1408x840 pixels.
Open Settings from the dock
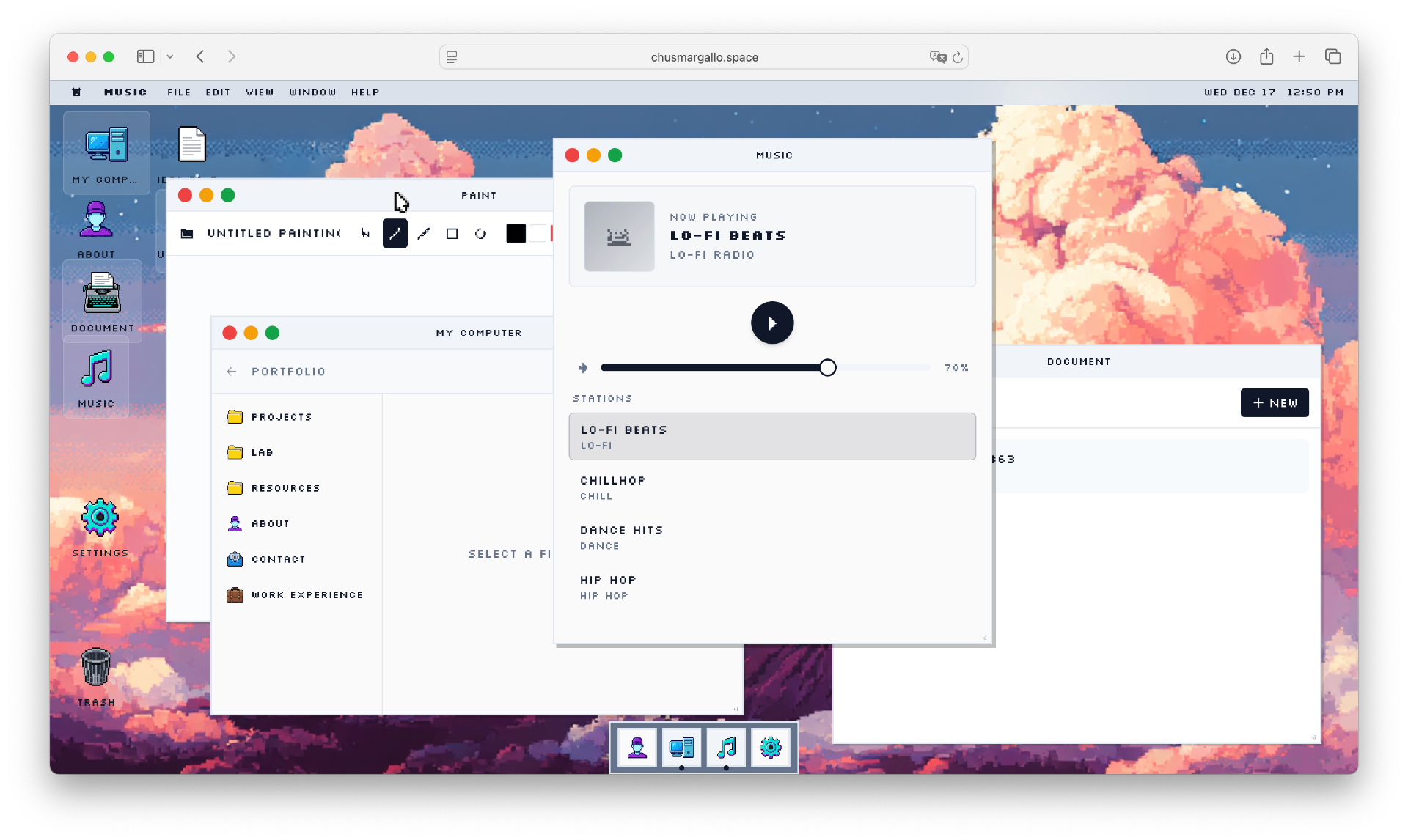coord(770,747)
